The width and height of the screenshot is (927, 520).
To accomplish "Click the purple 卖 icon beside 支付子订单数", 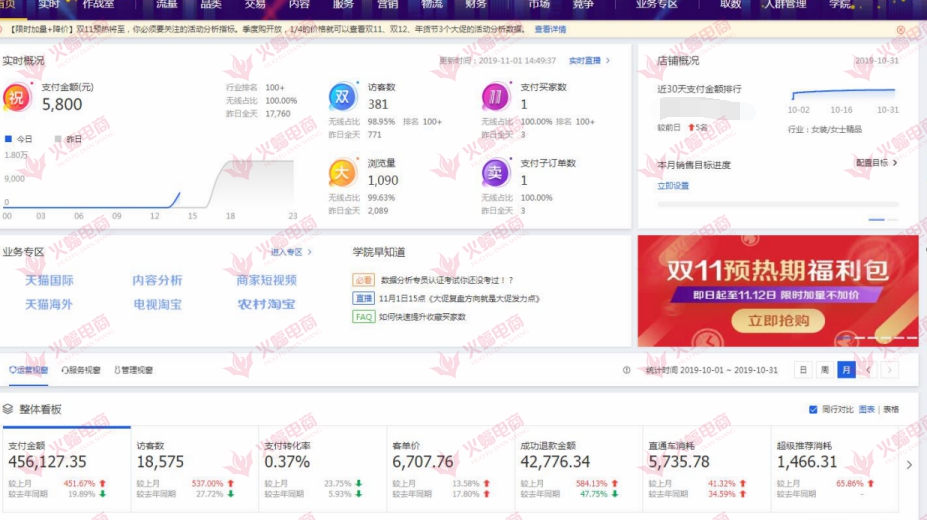I will pyautogui.click(x=495, y=173).
